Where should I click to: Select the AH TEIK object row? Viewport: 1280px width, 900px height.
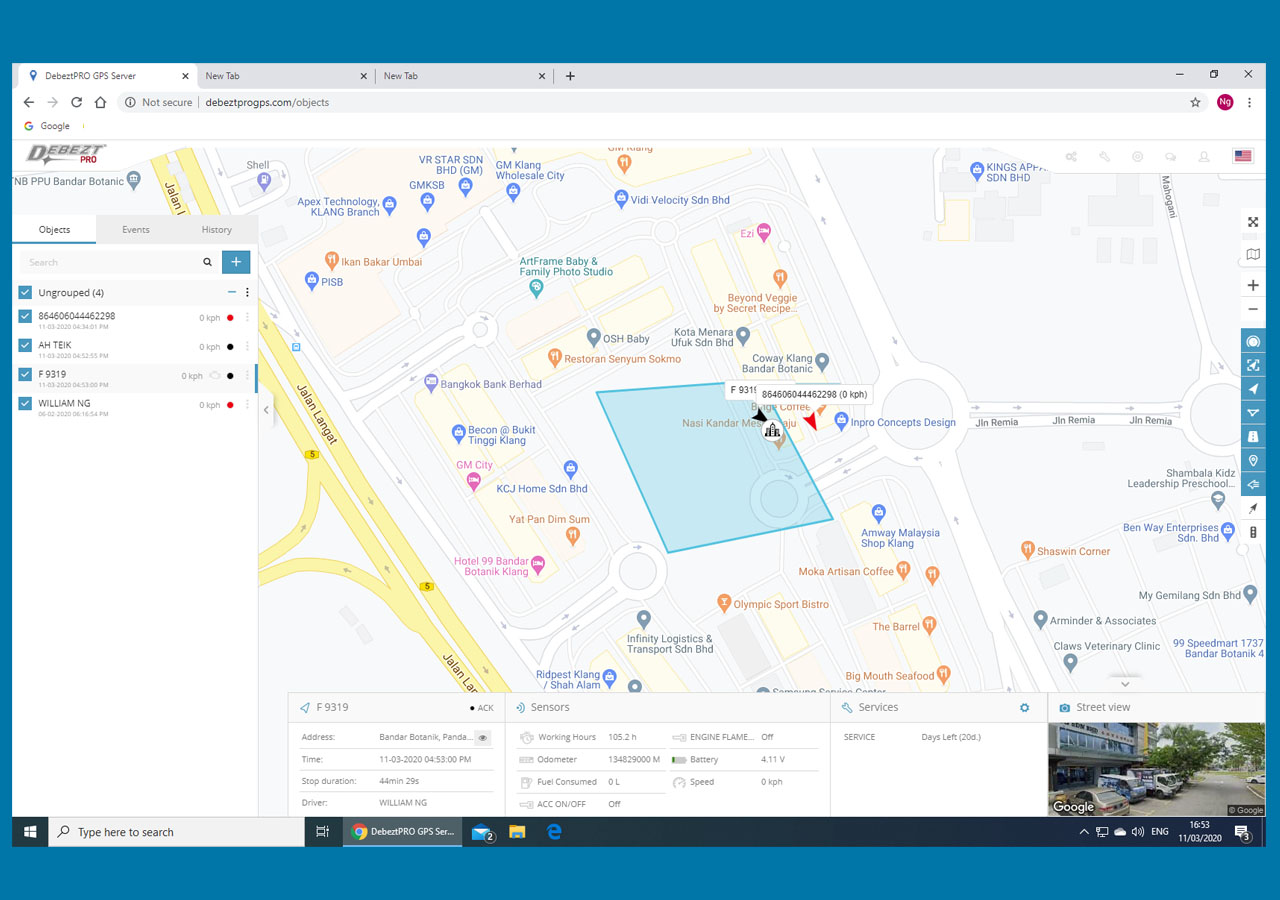(x=135, y=349)
